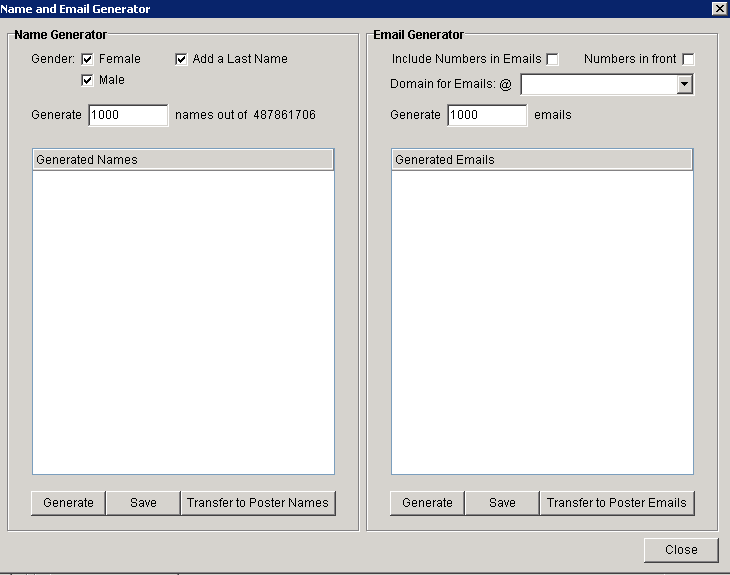This screenshot has width=730, height=575.
Task: Click Generate button under Generated Names
Action: [x=68, y=503]
